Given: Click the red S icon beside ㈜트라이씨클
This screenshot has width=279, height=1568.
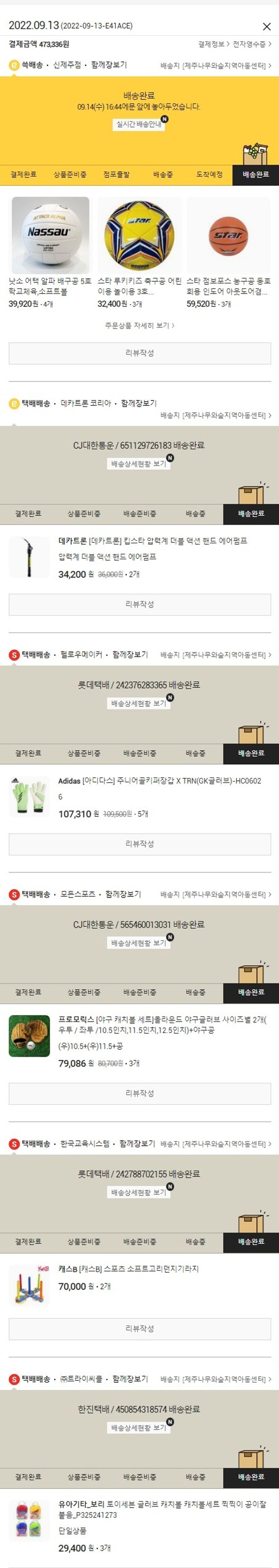Looking at the screenshot, I should (x=14, y=1379).
